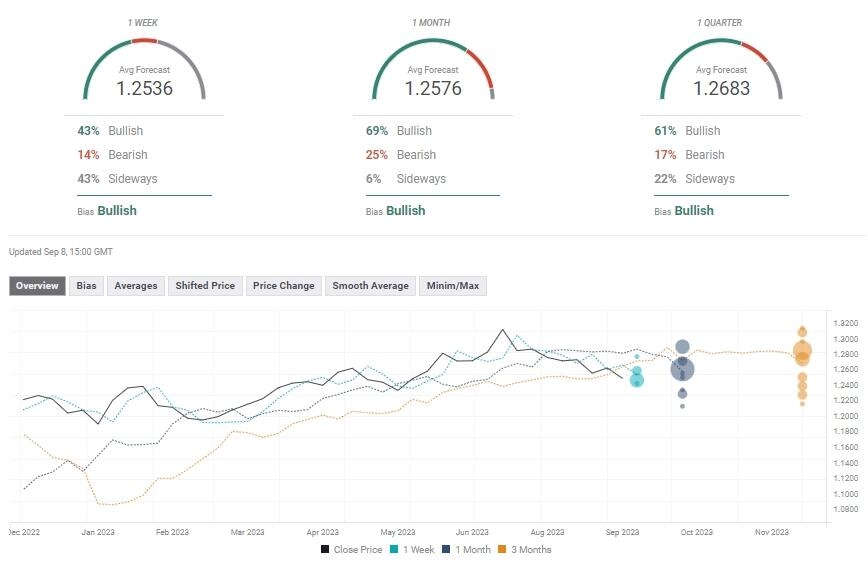The image size is (868, 563).
Task: Click the 1 Quarter forecast gauge
Action: [x=721, y=71]
